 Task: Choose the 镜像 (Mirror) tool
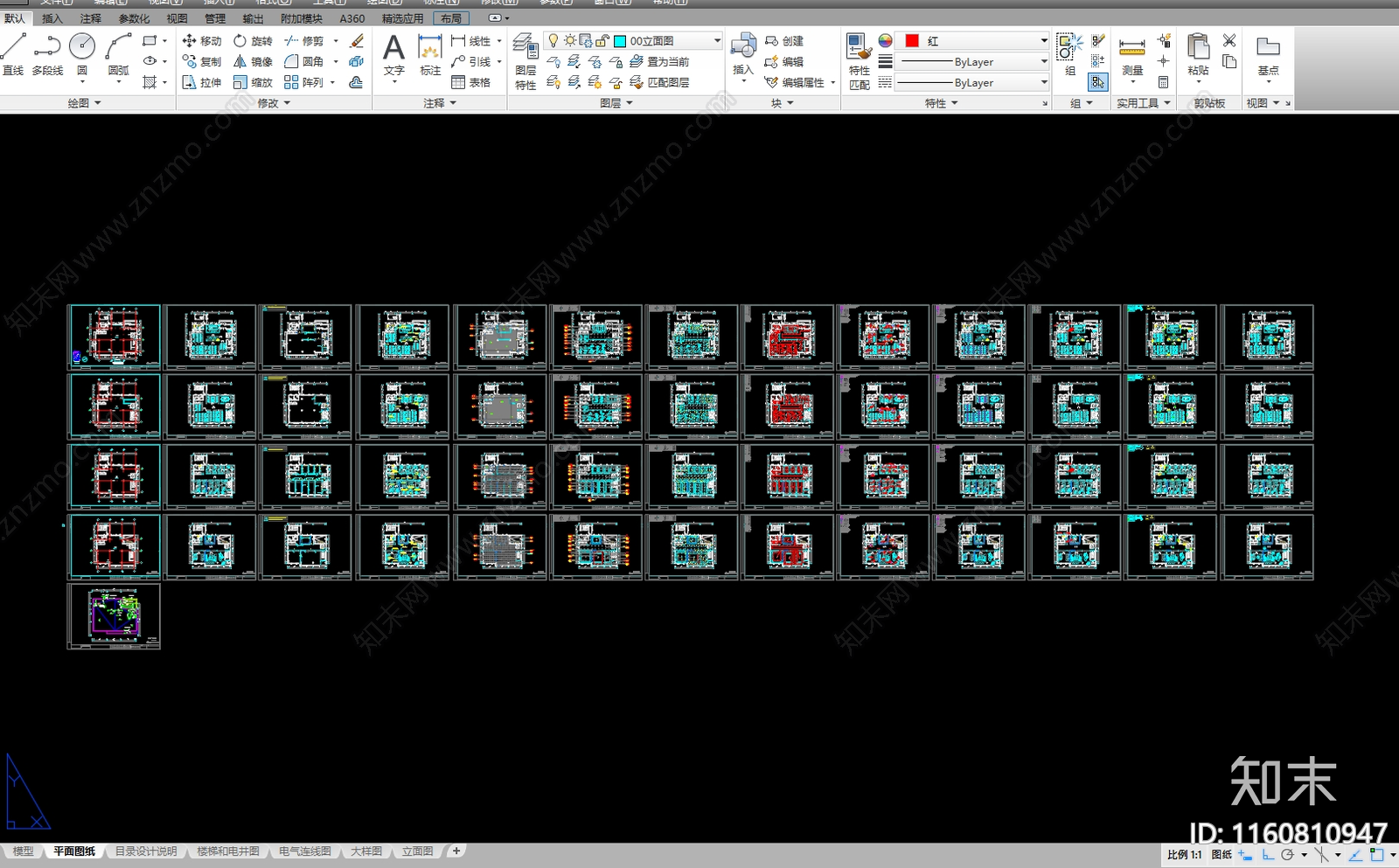pyautogui.click(x=253, y=62)
